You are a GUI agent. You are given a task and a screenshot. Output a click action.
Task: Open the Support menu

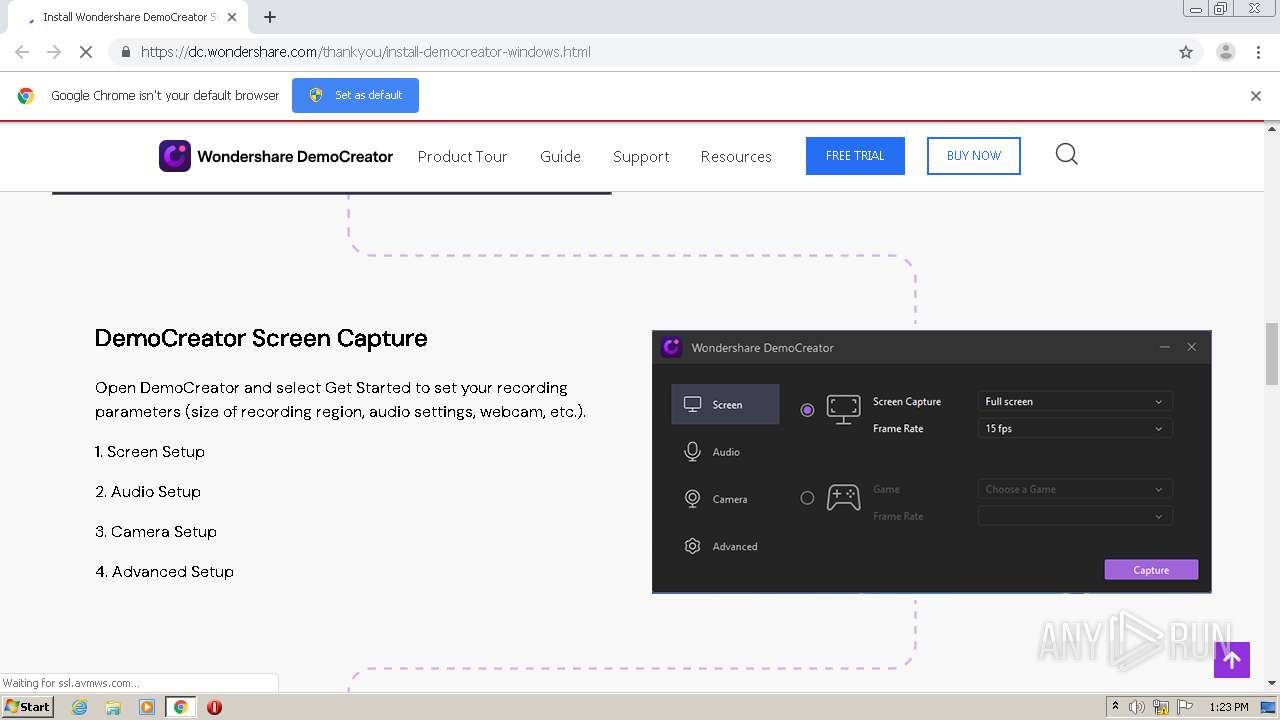[641, 156]
